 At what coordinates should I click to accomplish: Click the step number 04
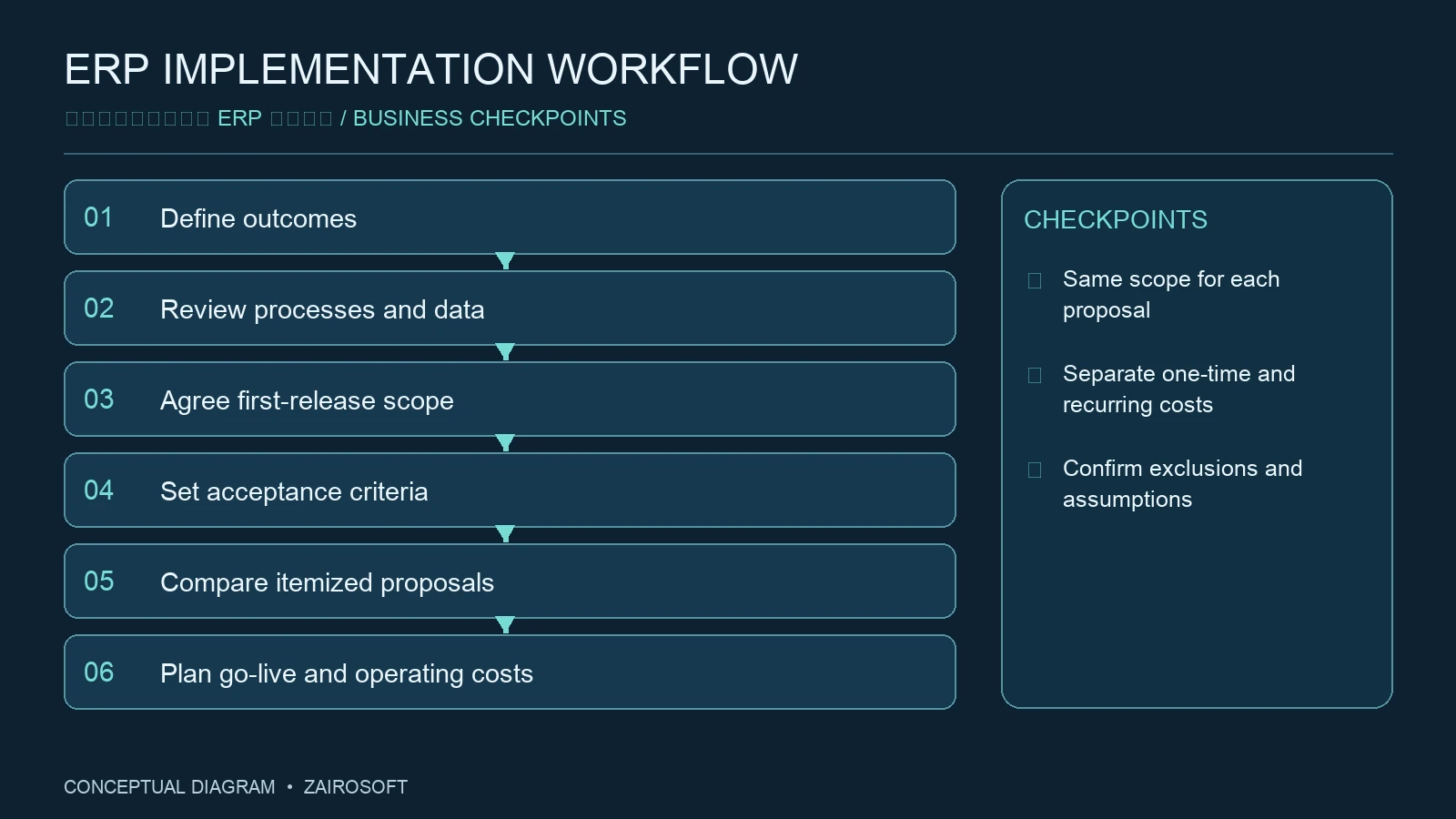(98, 490)
